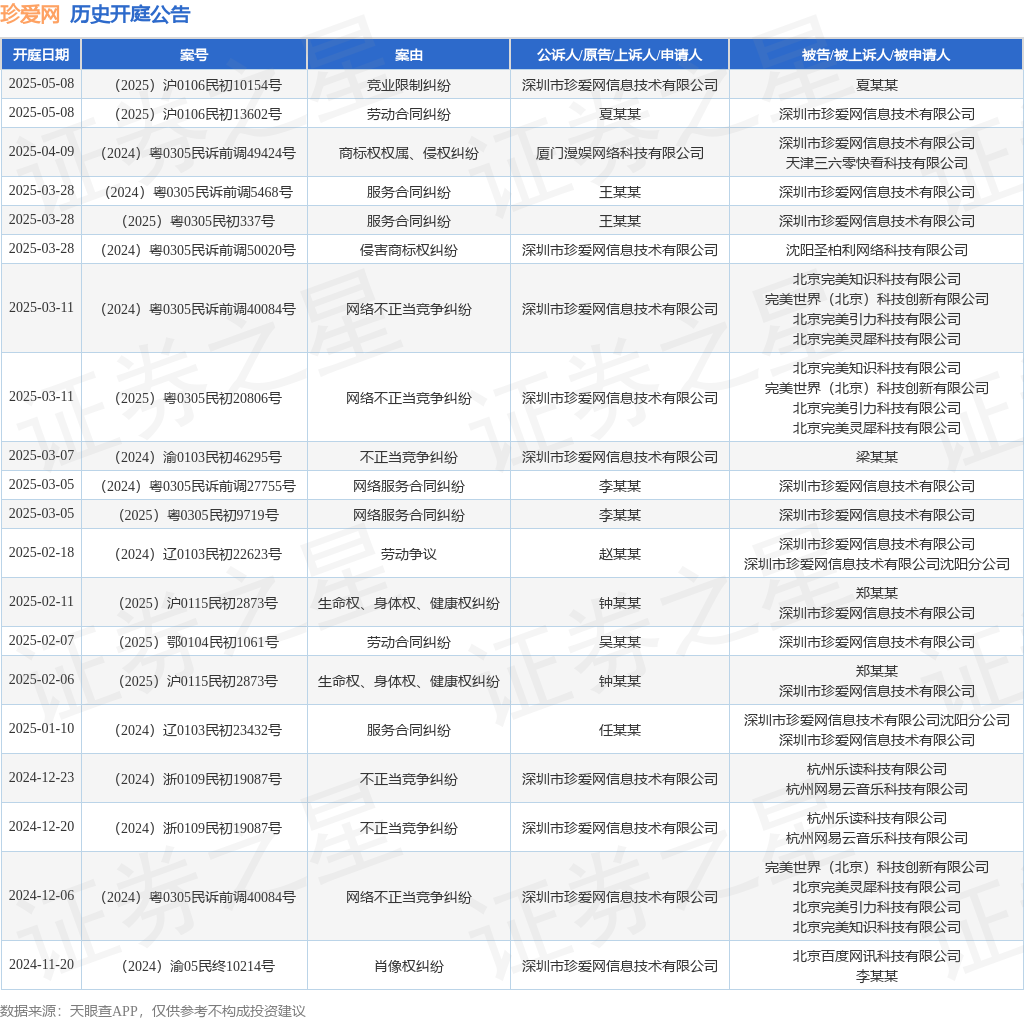Click defendant 北京百度网讯科技有限公司

click(x=876, y=956)
